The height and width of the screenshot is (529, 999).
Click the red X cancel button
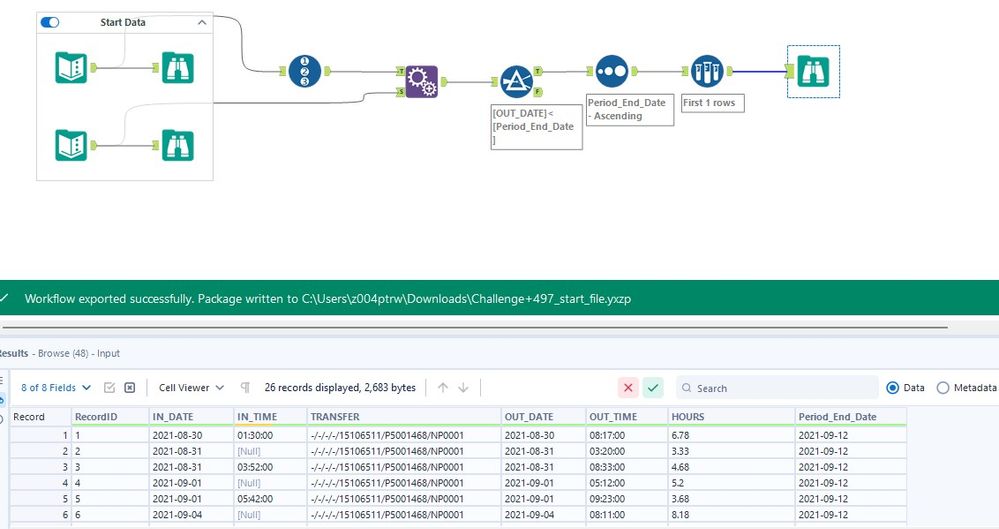(628, 388)
